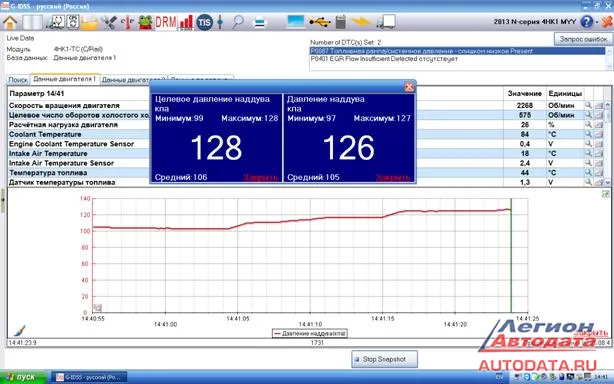This screenshot has width=614, height=384.
Task: Click the graph icon in Intake Air Temperature row
Action: (599, 153)
